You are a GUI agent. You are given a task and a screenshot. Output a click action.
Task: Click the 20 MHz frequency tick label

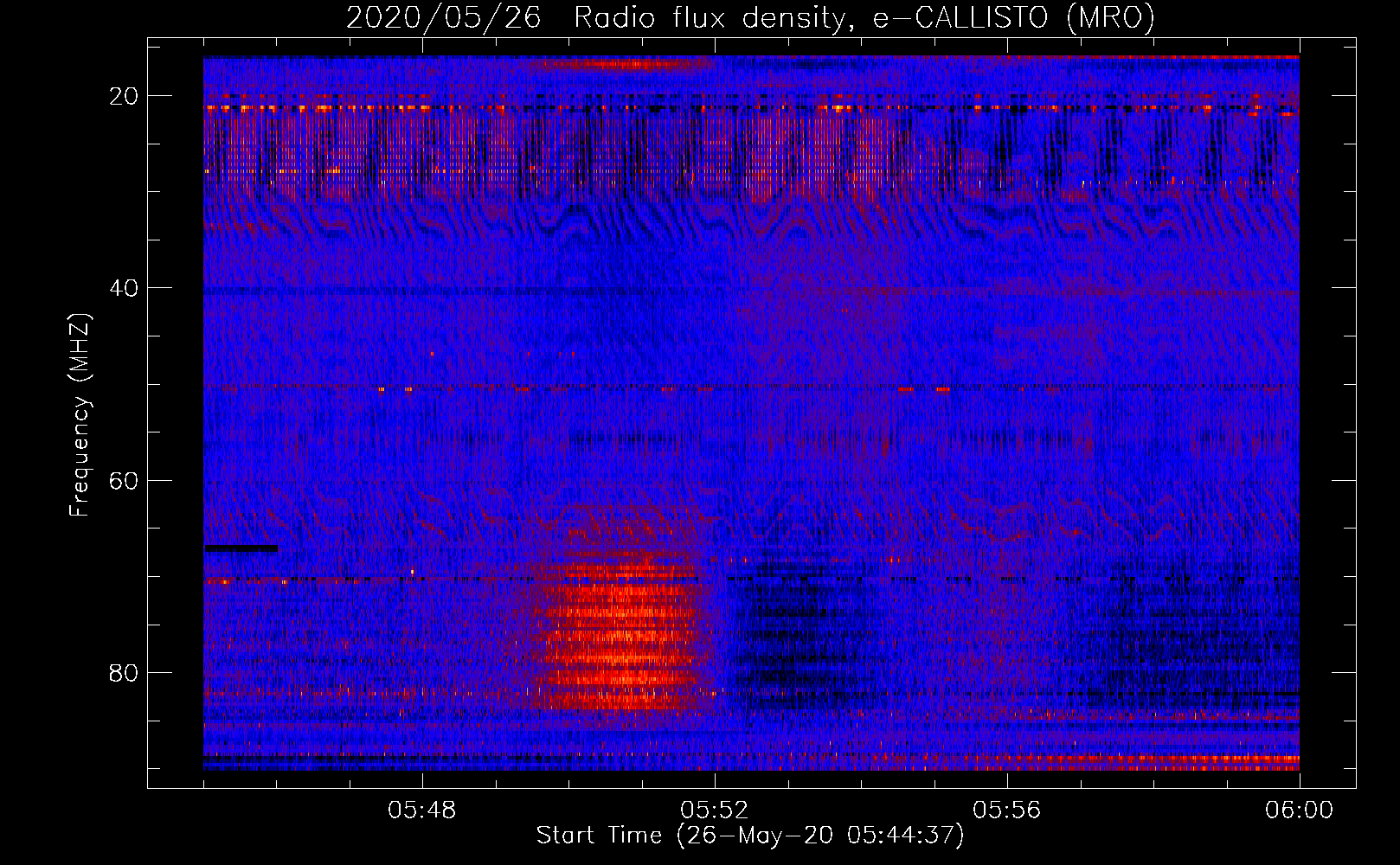[125, 96]
